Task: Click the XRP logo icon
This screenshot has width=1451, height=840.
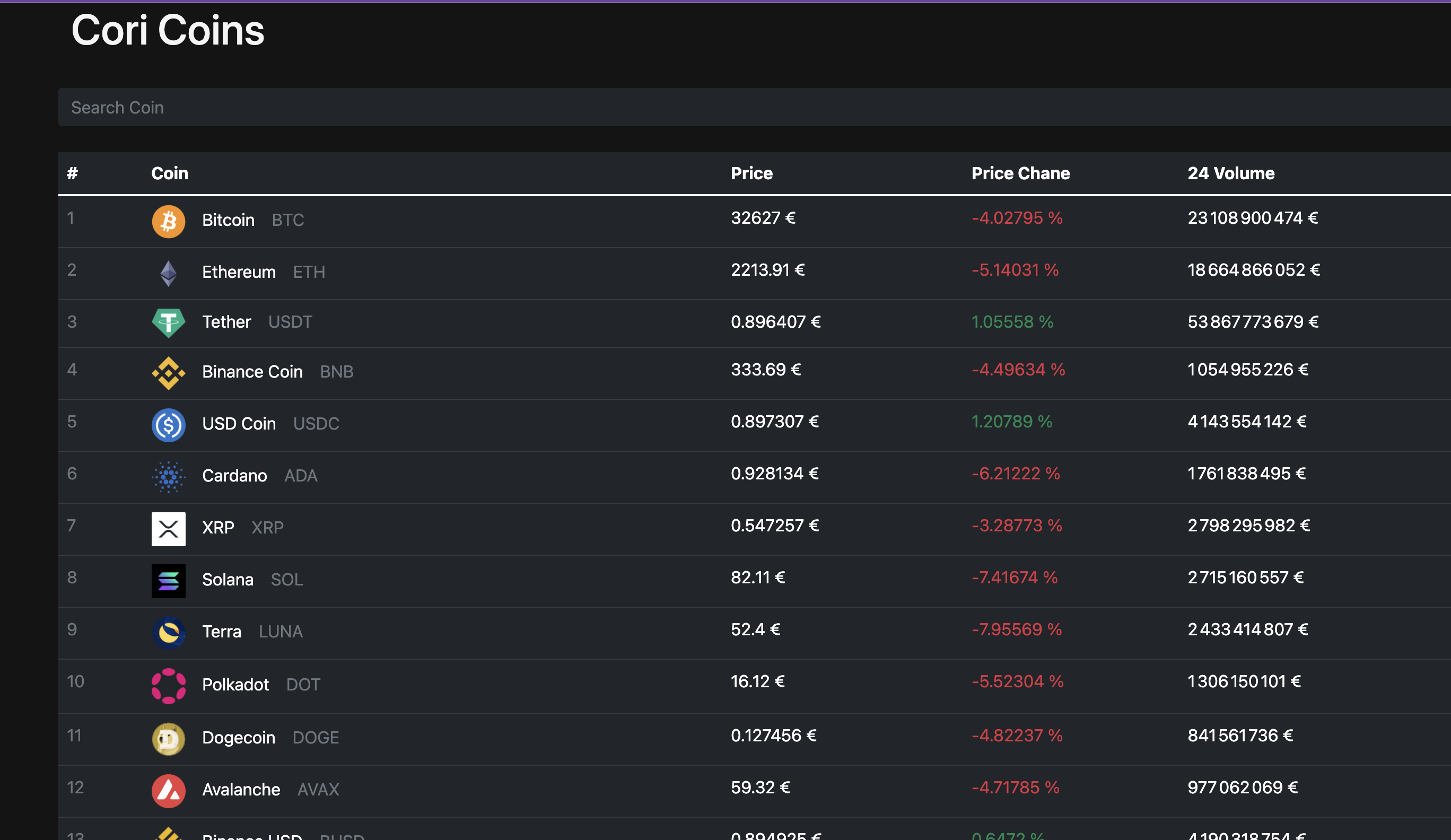Action: tap(168, 529)
